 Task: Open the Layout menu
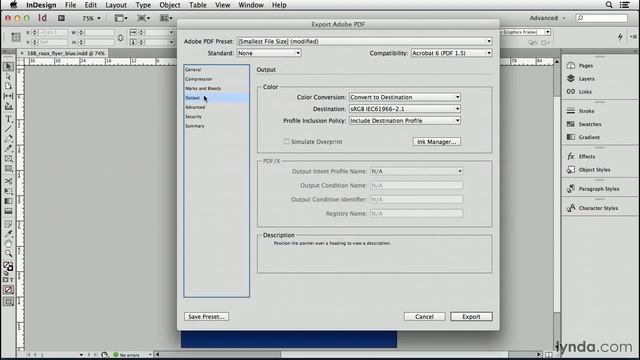116,5
